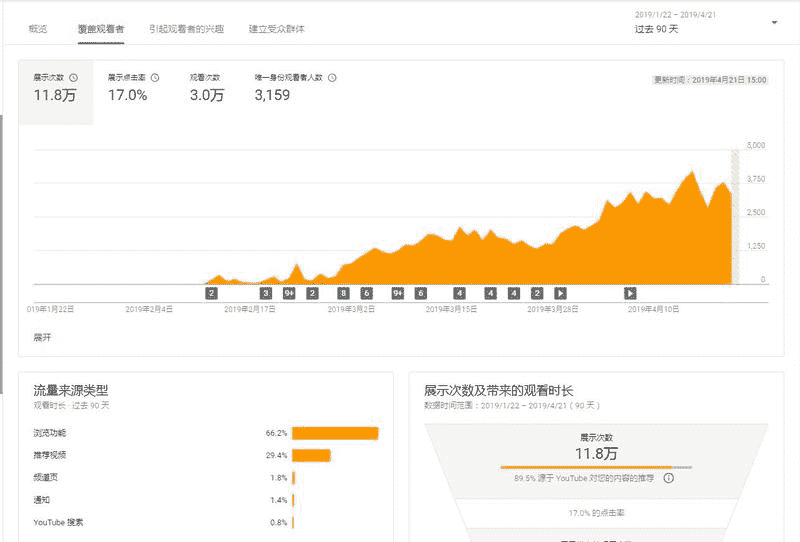The image size is (800, 542).
Task: Open the 推荐视频 traffic source
Action: coord(50,455)
